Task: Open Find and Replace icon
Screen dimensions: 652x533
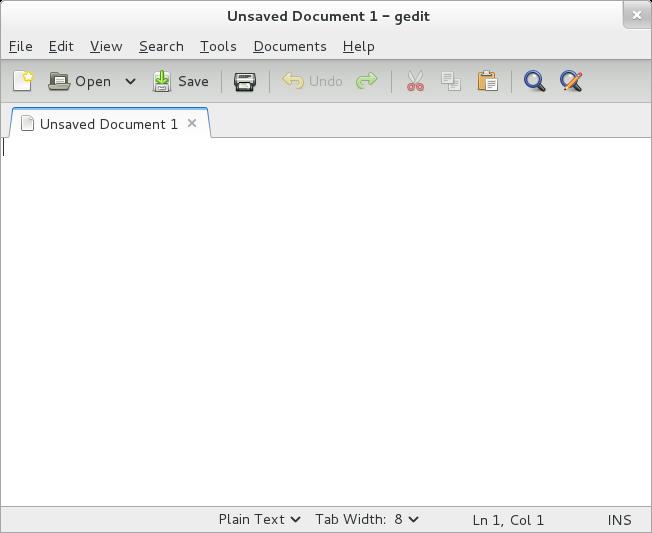Action: point(571,81)
